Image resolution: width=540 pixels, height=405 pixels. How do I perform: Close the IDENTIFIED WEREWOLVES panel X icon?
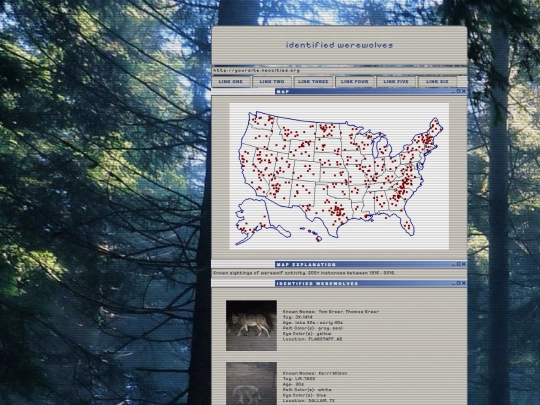point(464,283)
